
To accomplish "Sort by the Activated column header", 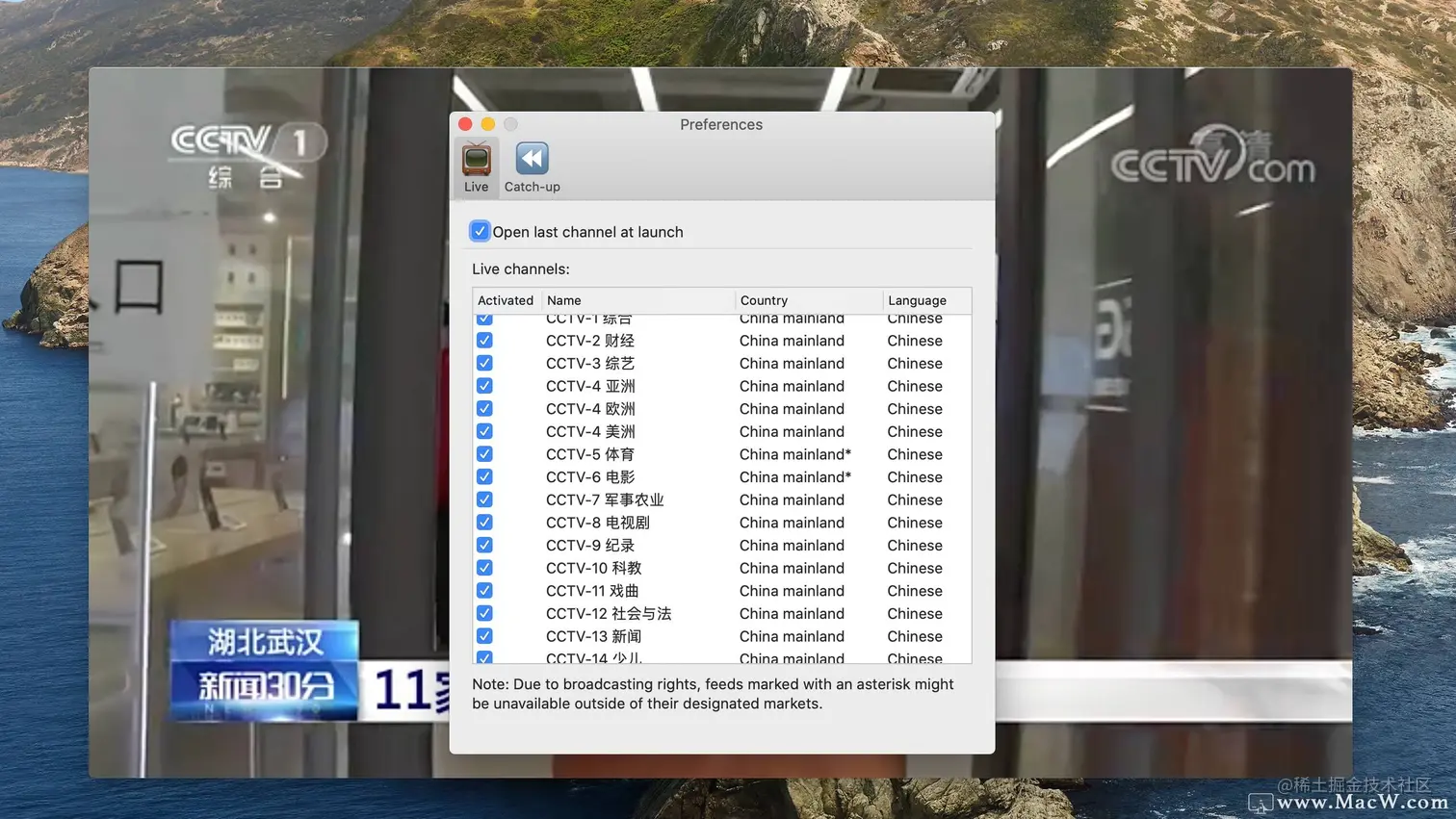I will point(507,300).
